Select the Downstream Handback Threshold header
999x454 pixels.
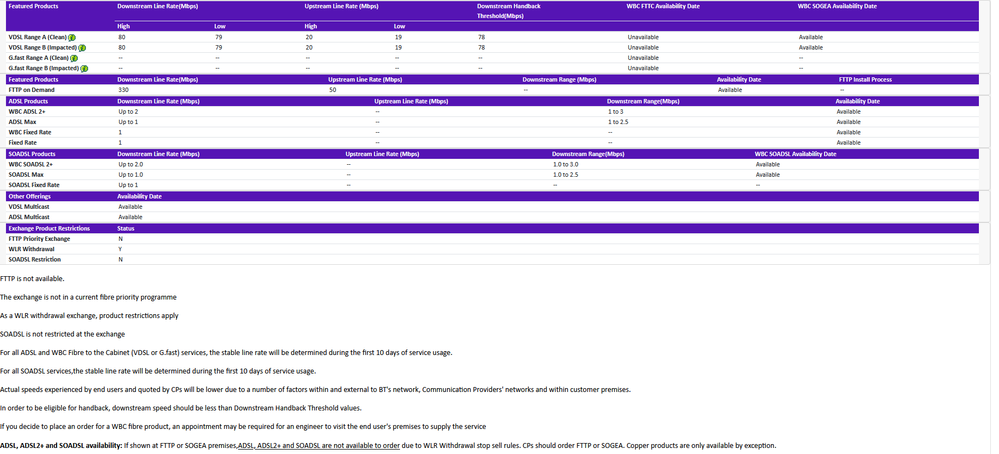[510, 11]
